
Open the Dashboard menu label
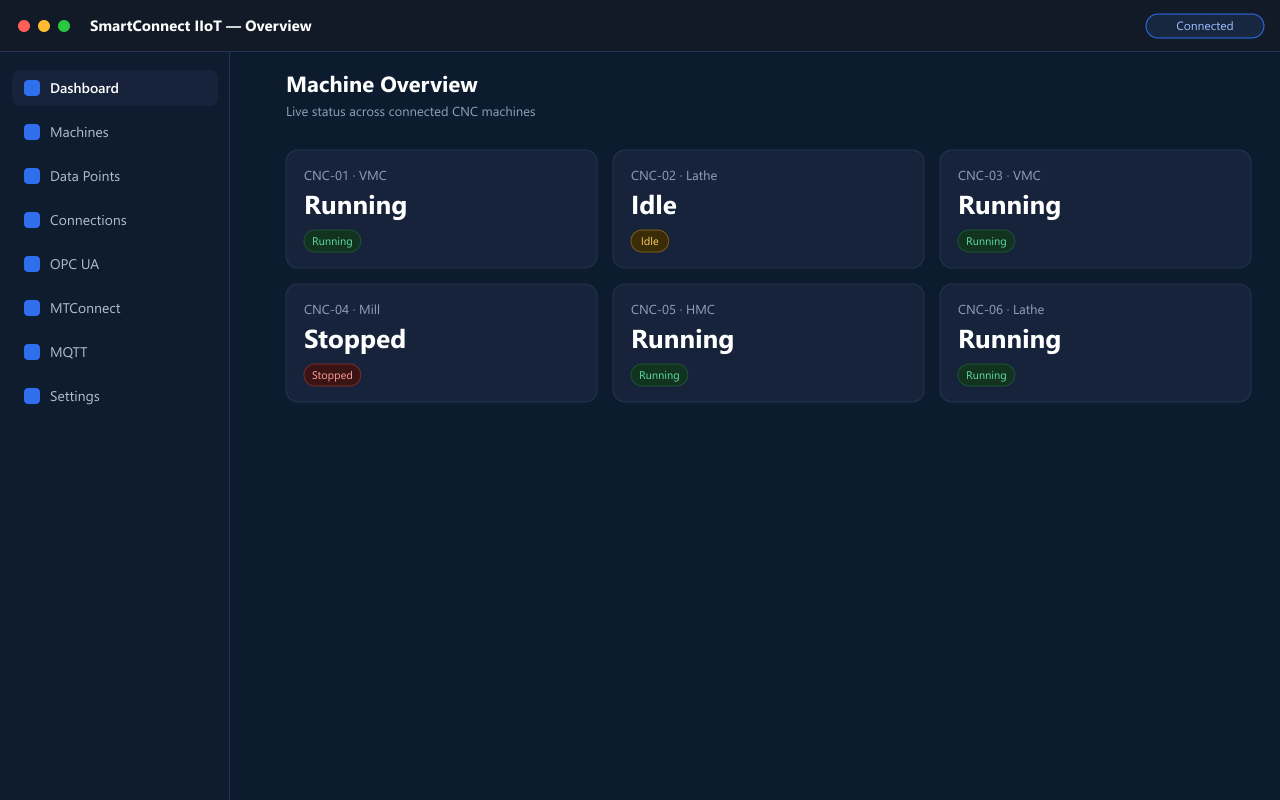[84, 88]
